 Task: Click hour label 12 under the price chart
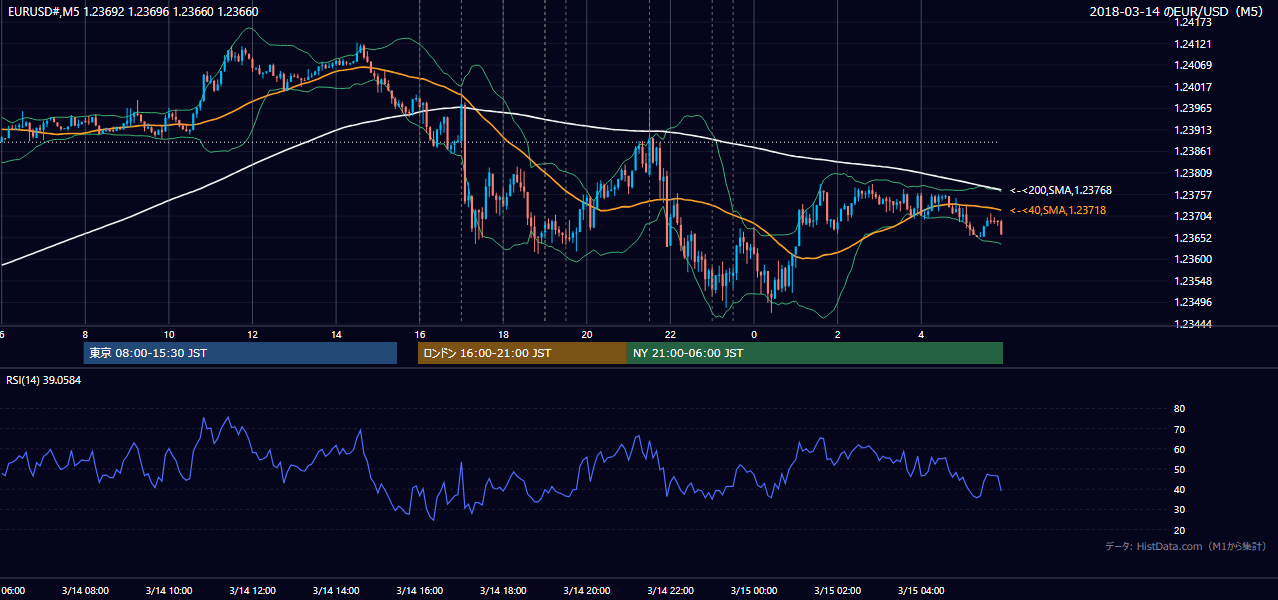point(252,334)
